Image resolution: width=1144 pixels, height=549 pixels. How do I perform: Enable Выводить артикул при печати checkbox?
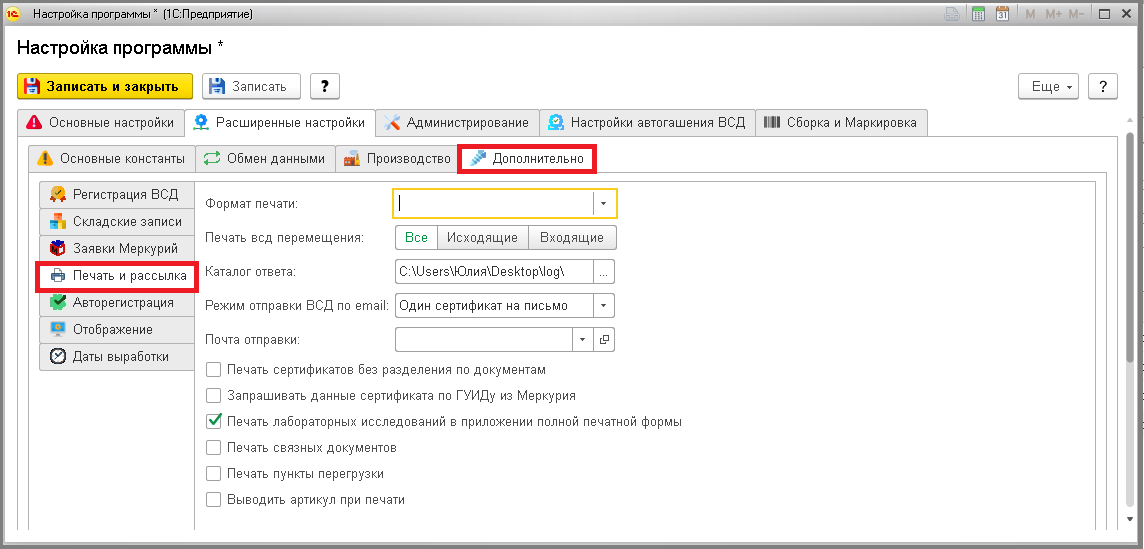(x=213, y=500)
